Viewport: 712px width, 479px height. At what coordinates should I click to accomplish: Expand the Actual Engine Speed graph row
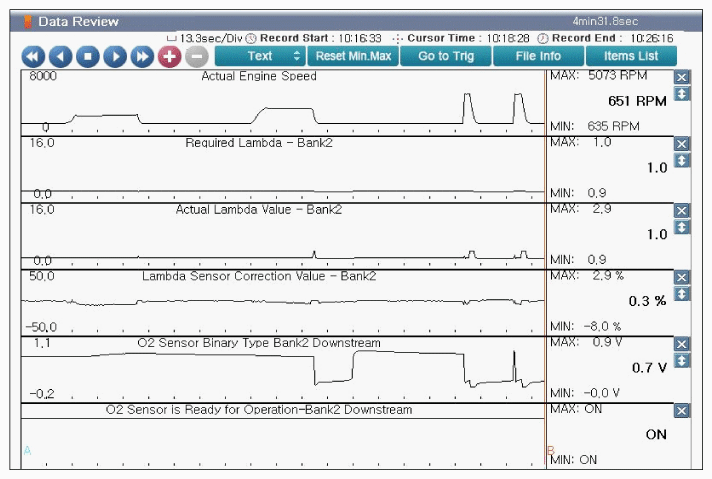pos(682,94)
